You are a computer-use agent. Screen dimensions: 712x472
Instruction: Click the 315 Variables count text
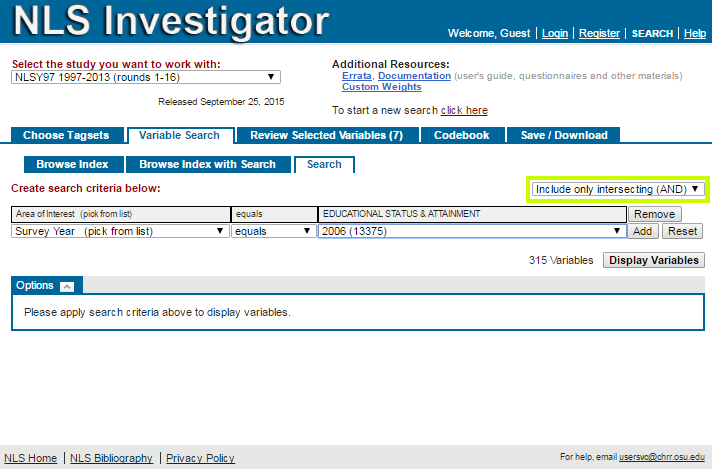pyautogui.click(x=561, y=260)
